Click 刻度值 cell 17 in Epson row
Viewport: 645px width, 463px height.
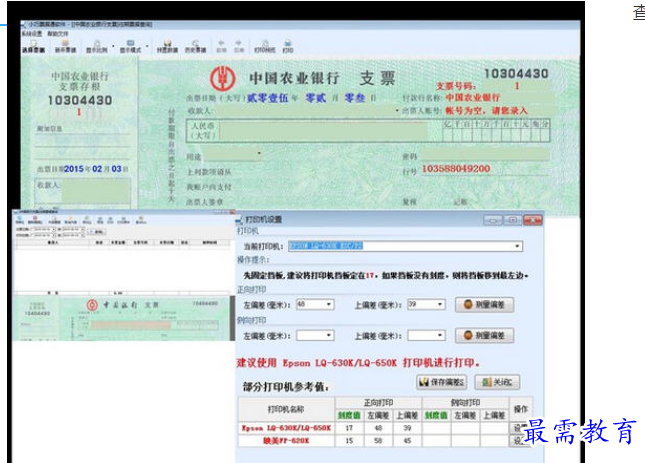[349, 428]
